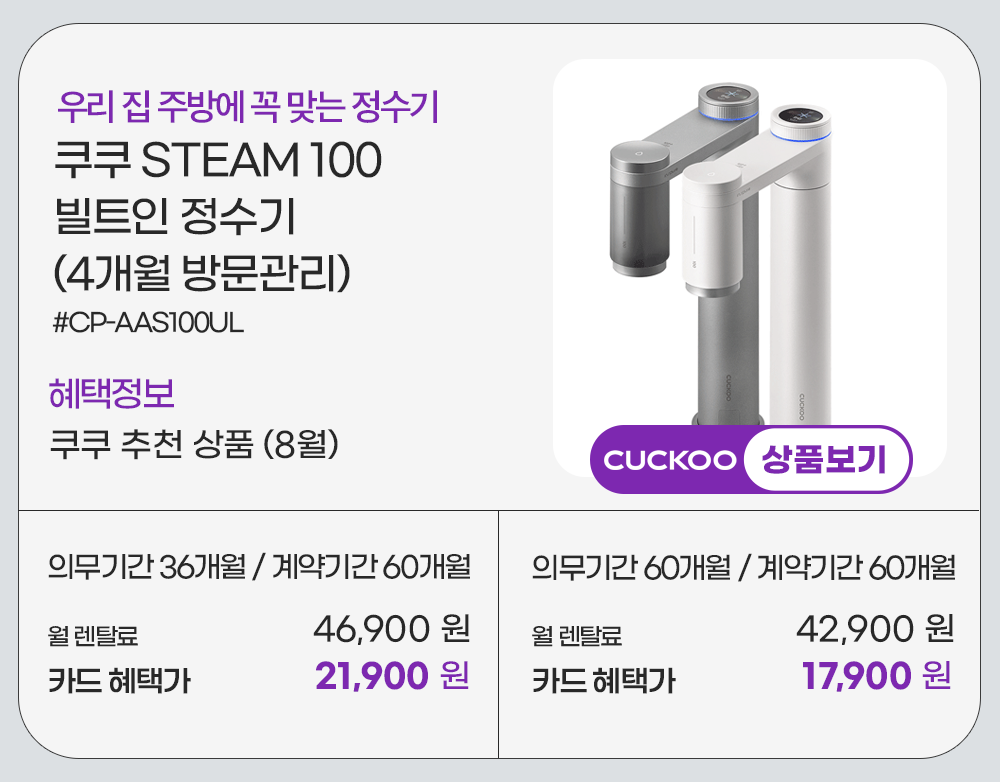Click 카드 혜택가 label in 36개월 plan

point(120,681)
